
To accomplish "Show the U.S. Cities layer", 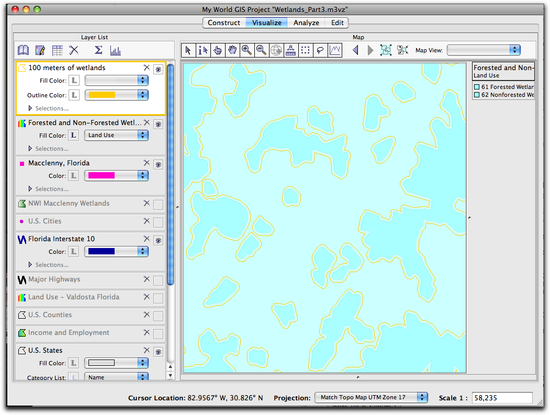I will (x=158, y=222).
